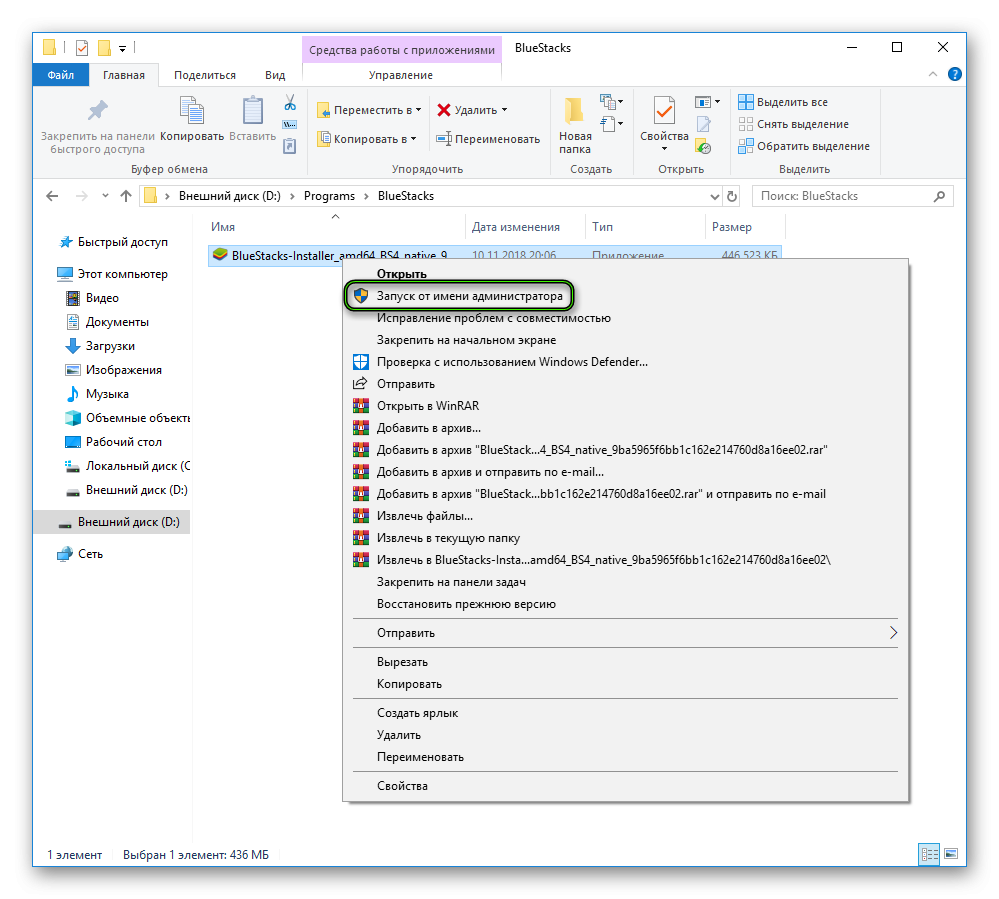Expand the Копировать в dropdown
The image size is (999, 899).
413,139
